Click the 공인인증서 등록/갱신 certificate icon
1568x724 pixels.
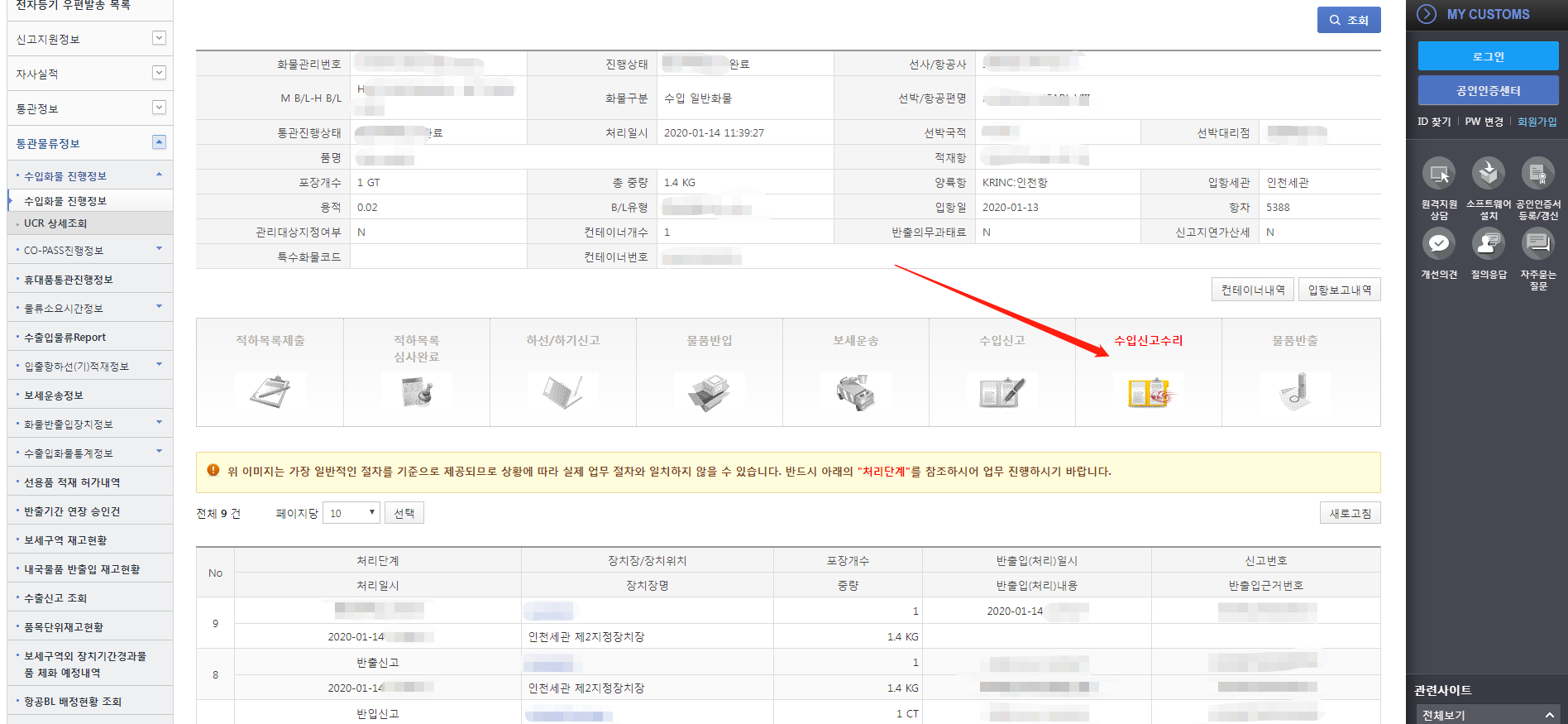1538,175
